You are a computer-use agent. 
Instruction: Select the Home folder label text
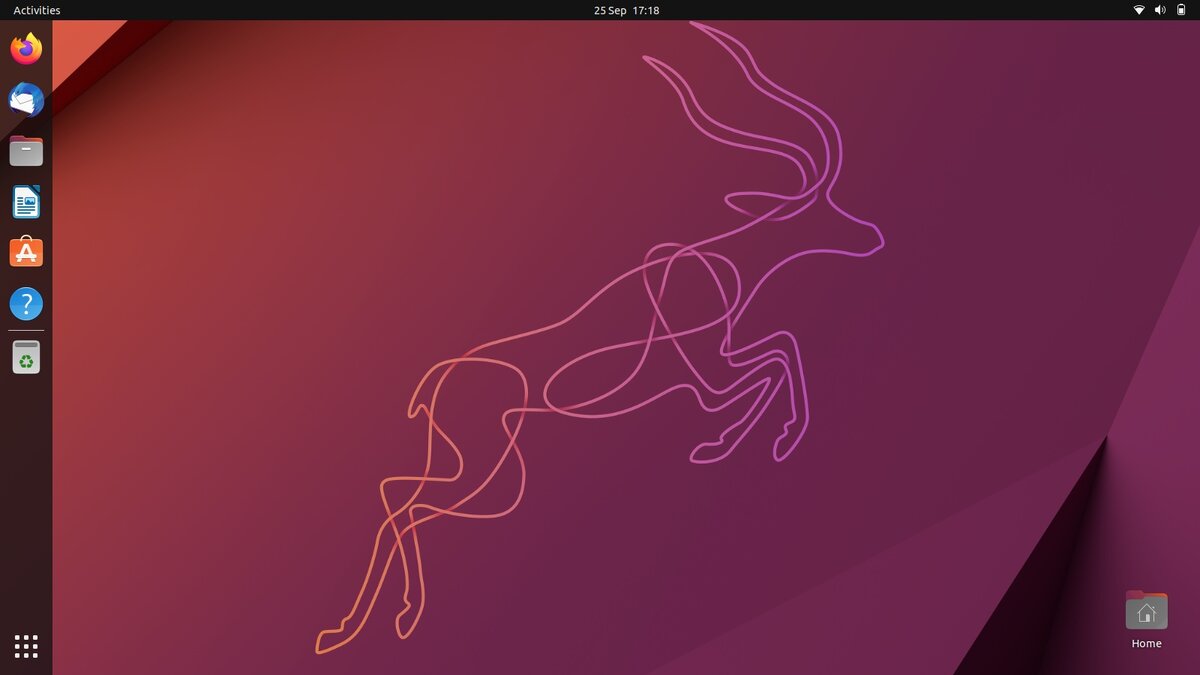pos(1146,643)
